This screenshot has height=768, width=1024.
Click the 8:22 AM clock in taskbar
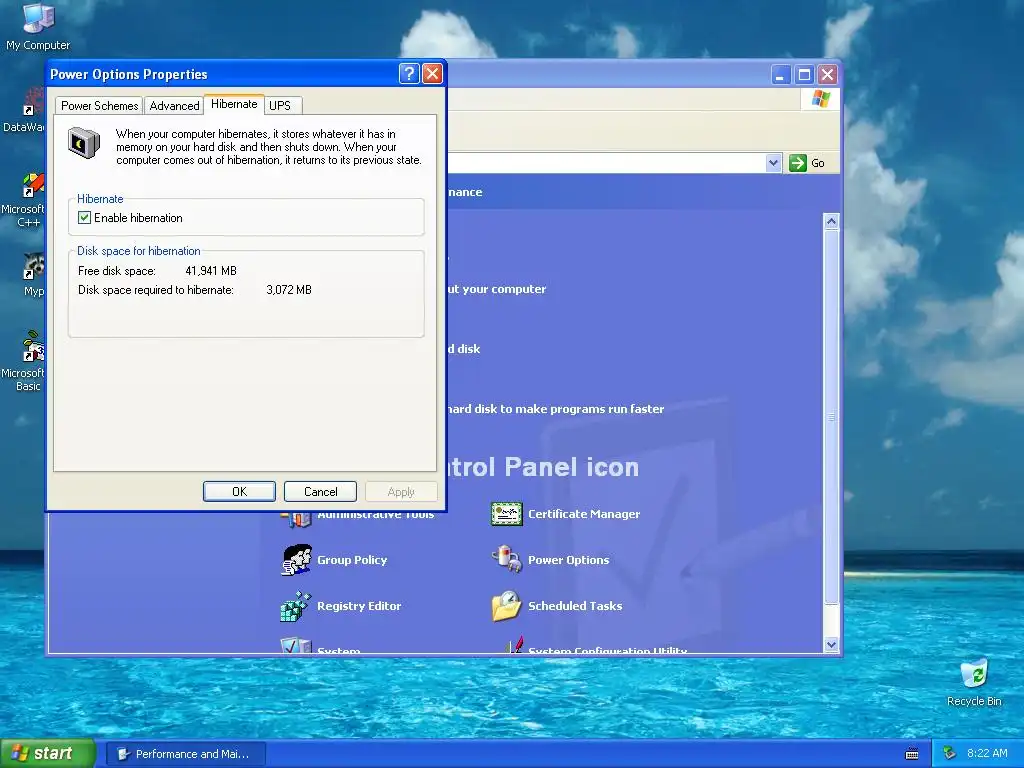987,753
